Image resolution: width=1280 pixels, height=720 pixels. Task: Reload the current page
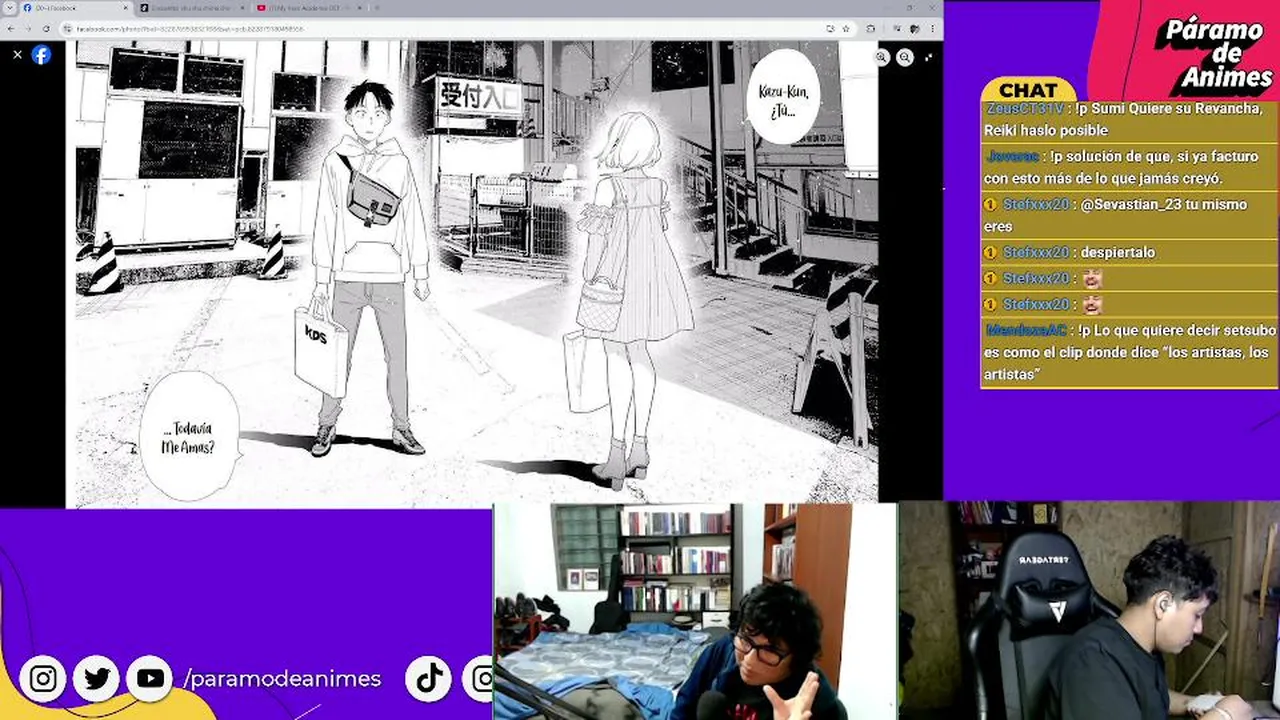pyautogui.click(x=45, y=29)
